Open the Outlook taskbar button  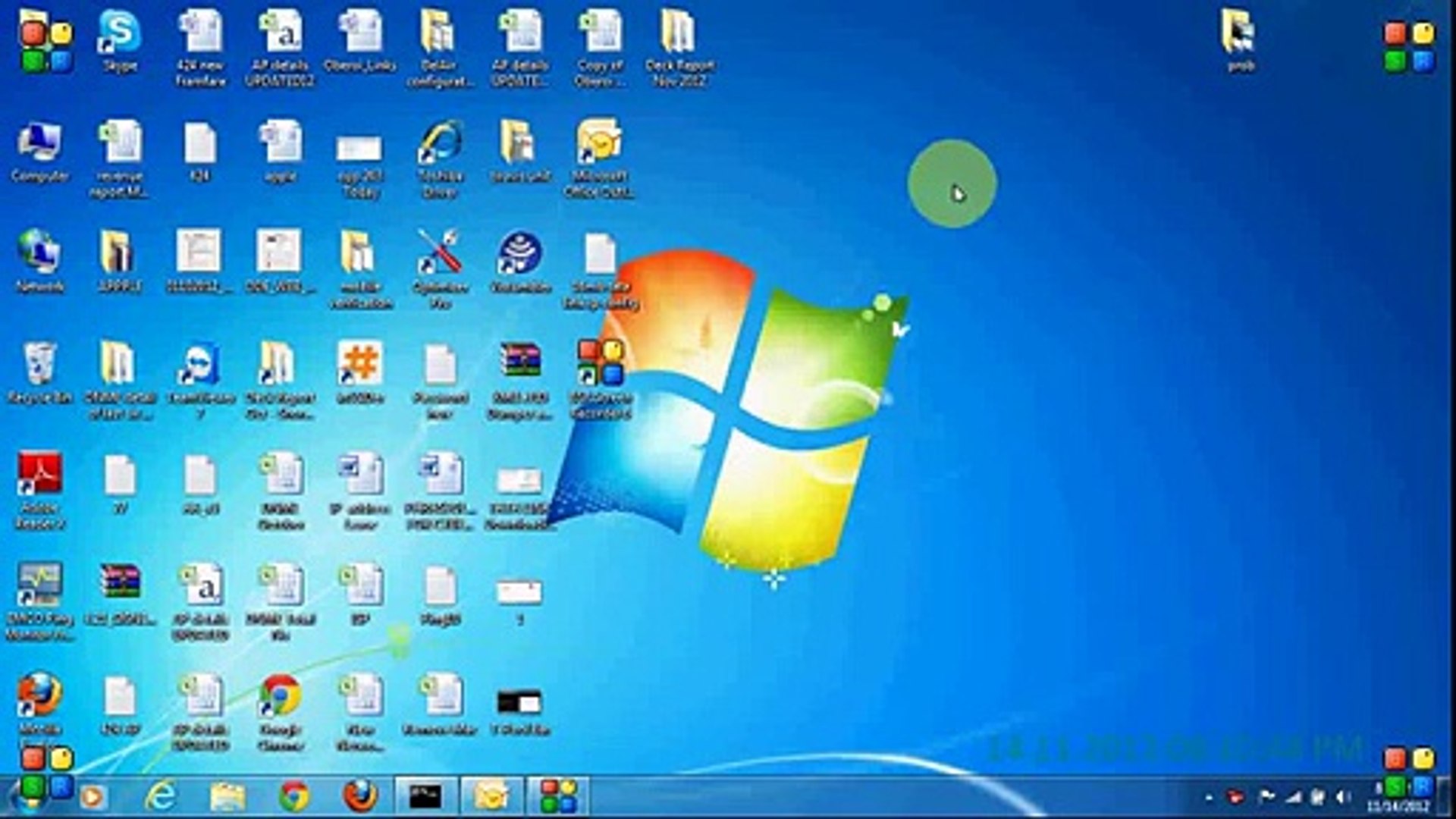pos(491,796)
